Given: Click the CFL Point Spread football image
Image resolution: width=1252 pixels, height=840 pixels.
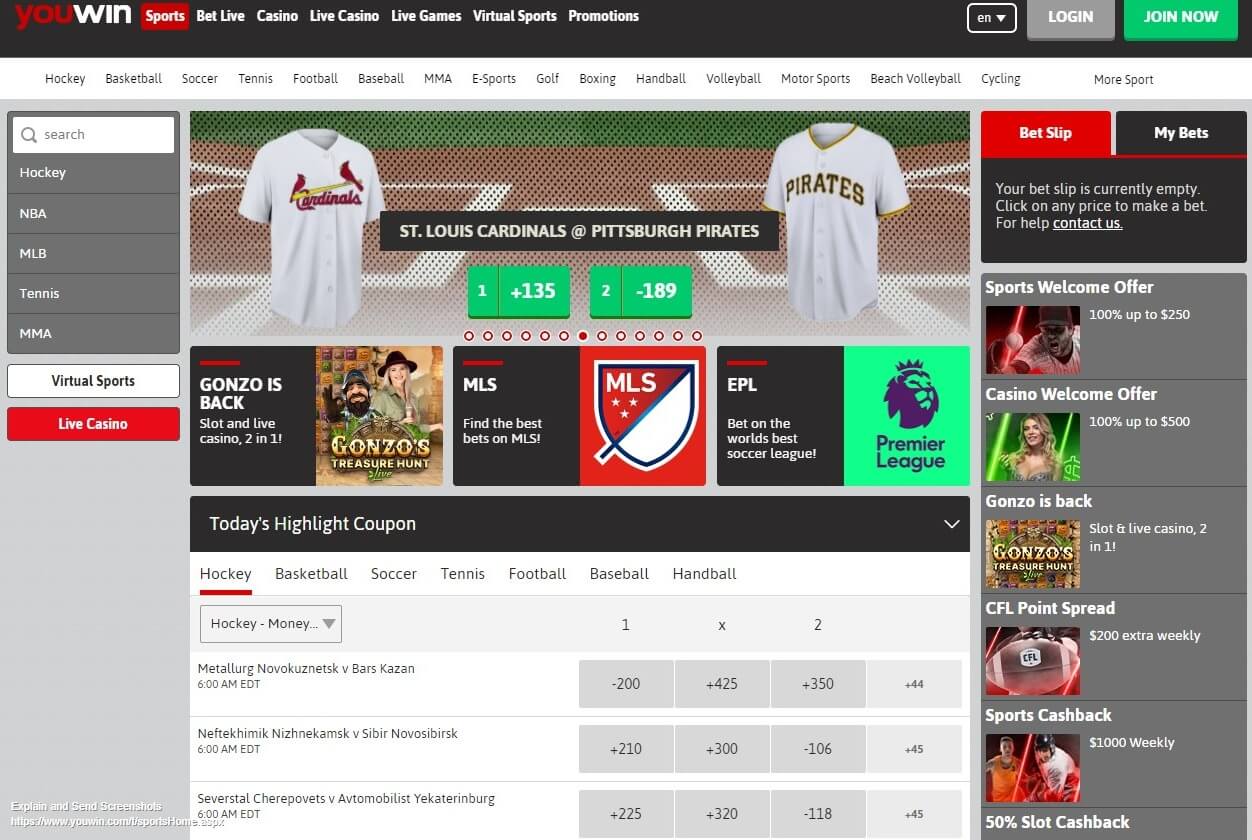Looking at the screenshot, I should point(1033,661).
